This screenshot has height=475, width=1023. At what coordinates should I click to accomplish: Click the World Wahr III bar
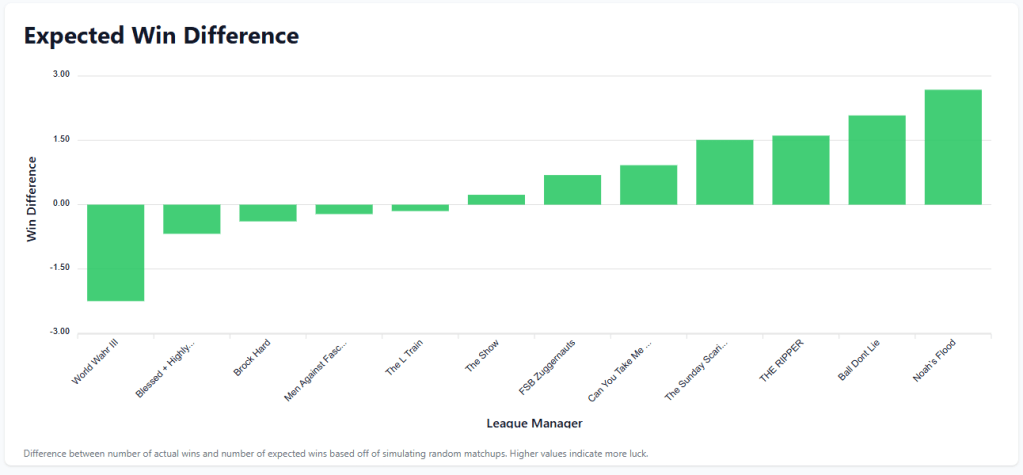click(x=115, y=252)
